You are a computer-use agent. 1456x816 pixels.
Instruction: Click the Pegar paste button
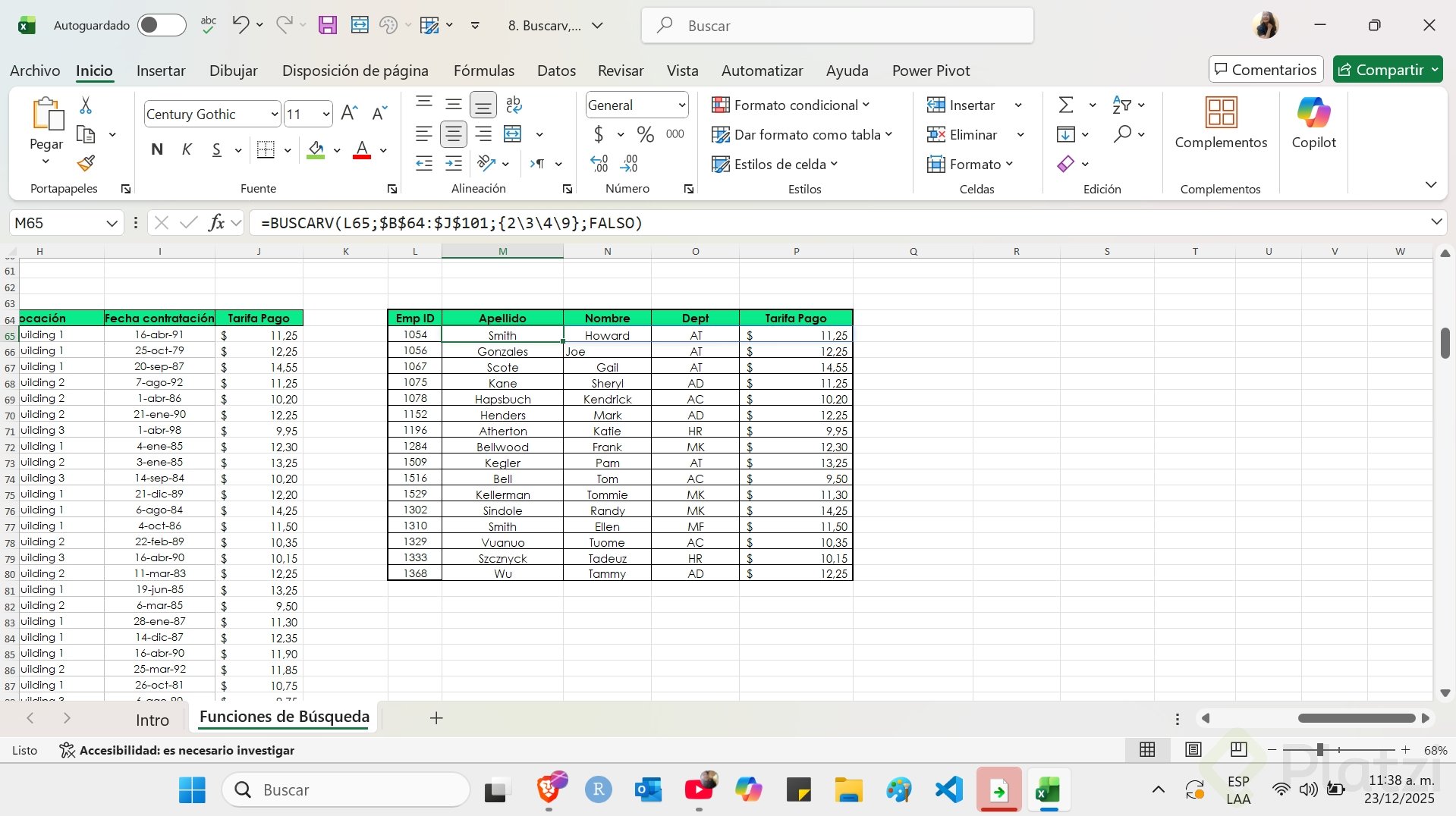pos(46,123)
